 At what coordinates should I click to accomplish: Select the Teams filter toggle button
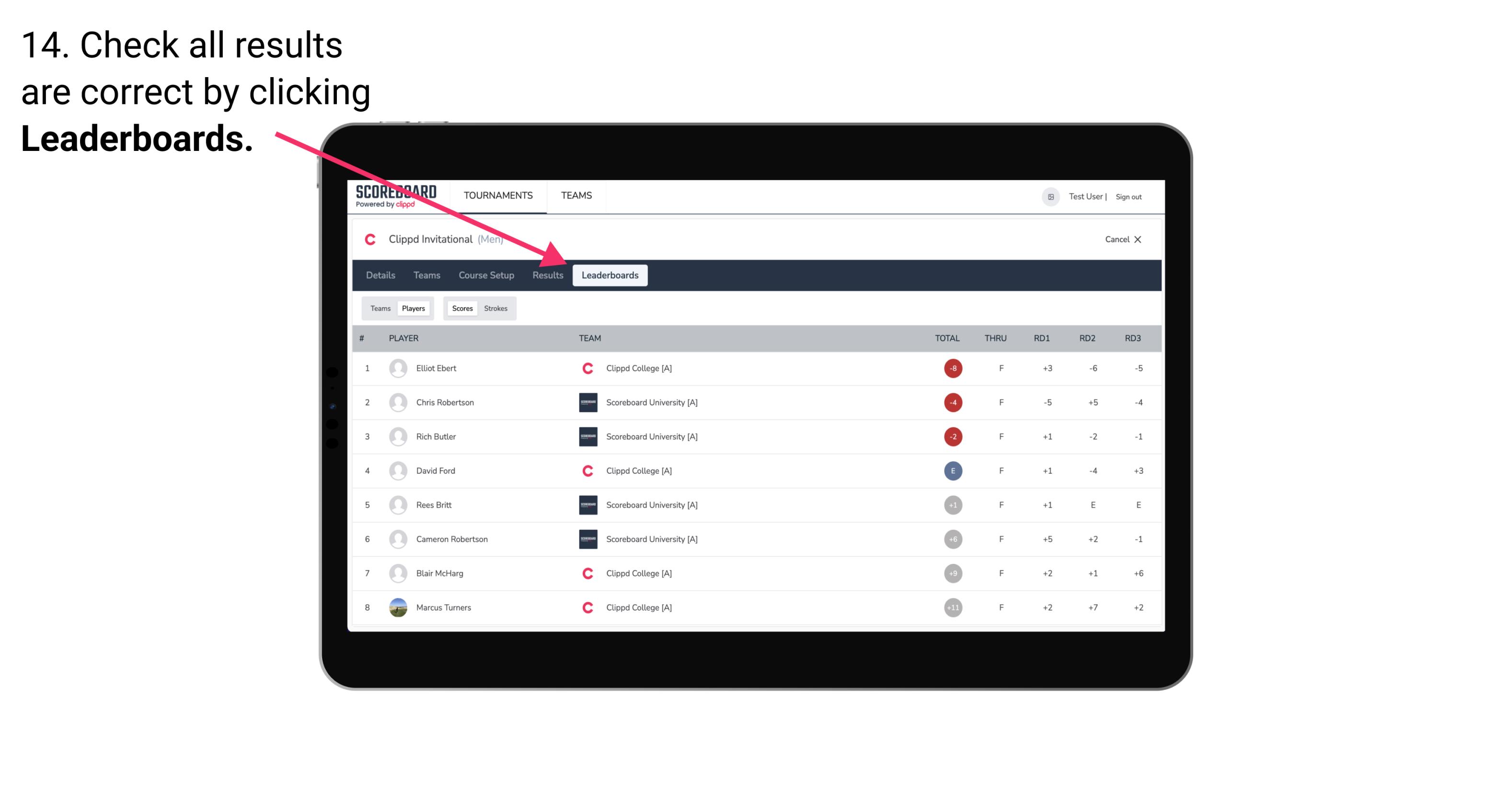[379, 308]
